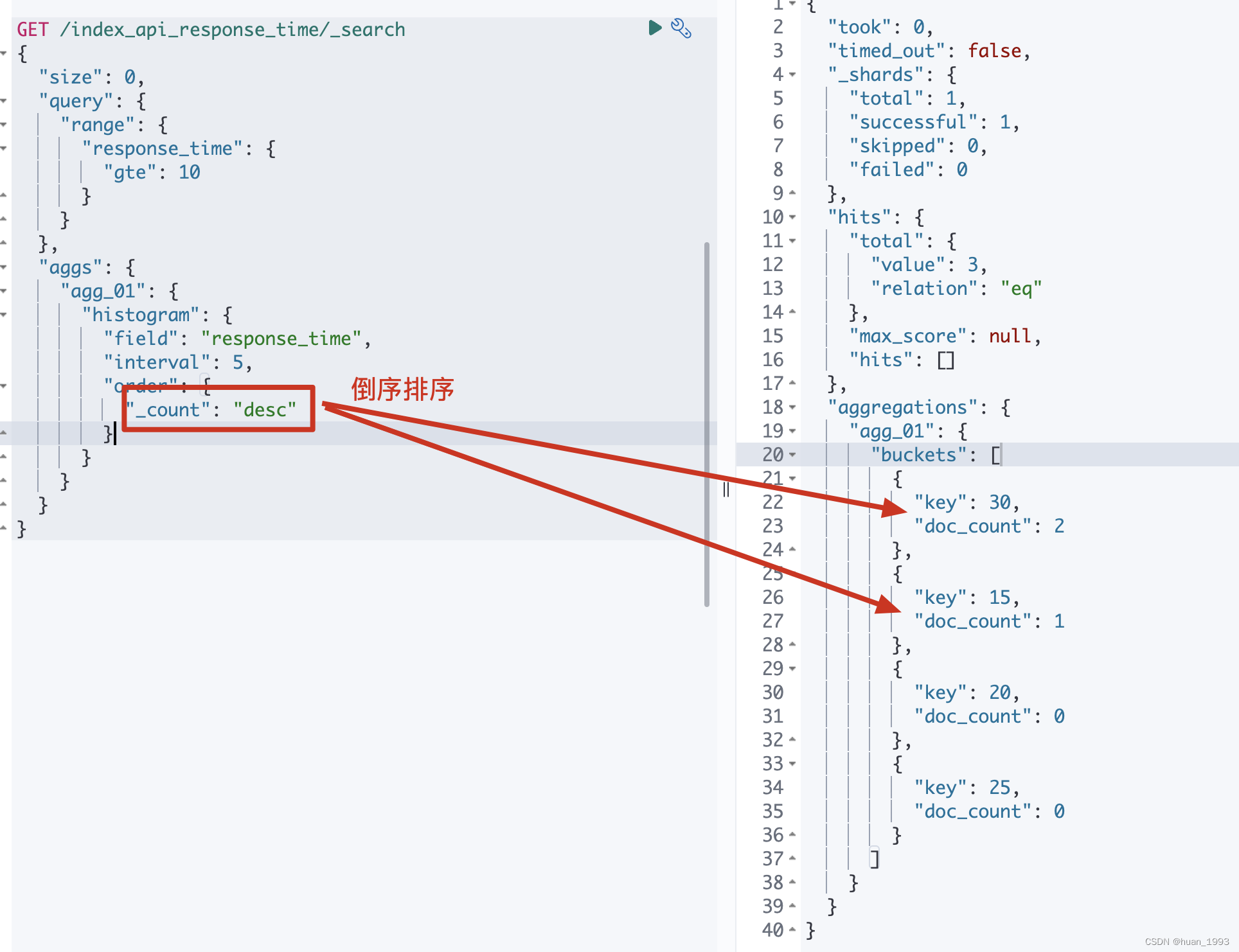Click "field": "response_time" line

tap(238, 339)
